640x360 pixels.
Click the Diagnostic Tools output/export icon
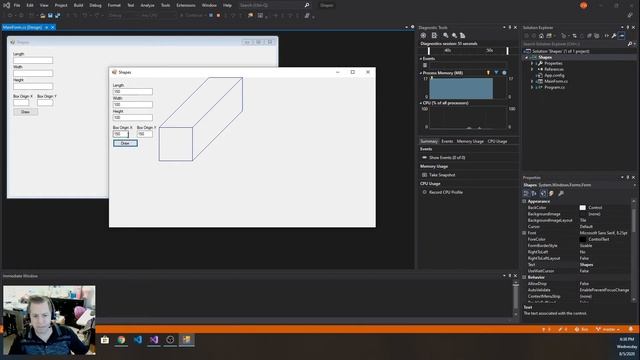pos(434,36)
